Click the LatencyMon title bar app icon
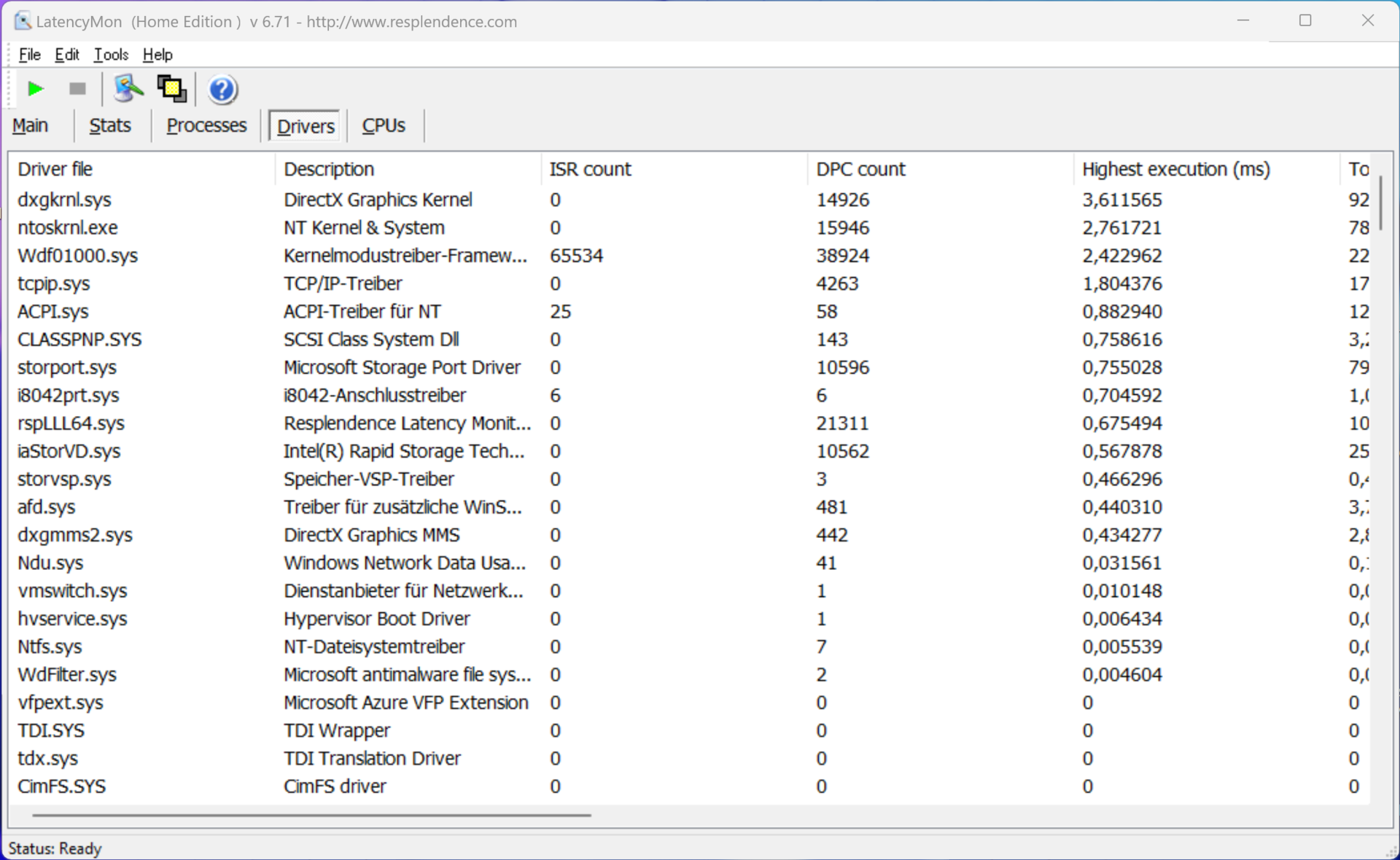 pyautogui.click(x=23, y=21)
